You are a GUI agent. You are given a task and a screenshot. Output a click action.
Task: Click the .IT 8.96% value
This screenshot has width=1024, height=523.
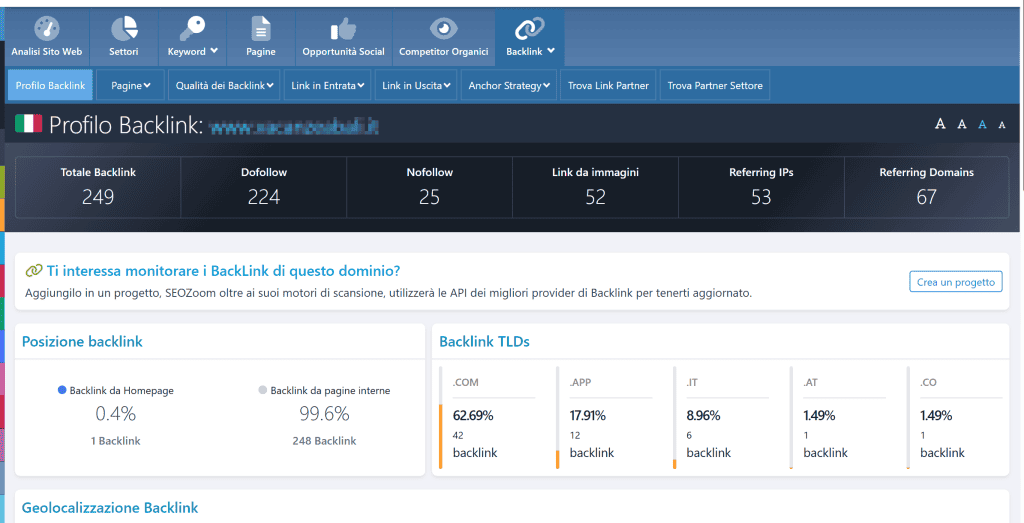point(703,415)
